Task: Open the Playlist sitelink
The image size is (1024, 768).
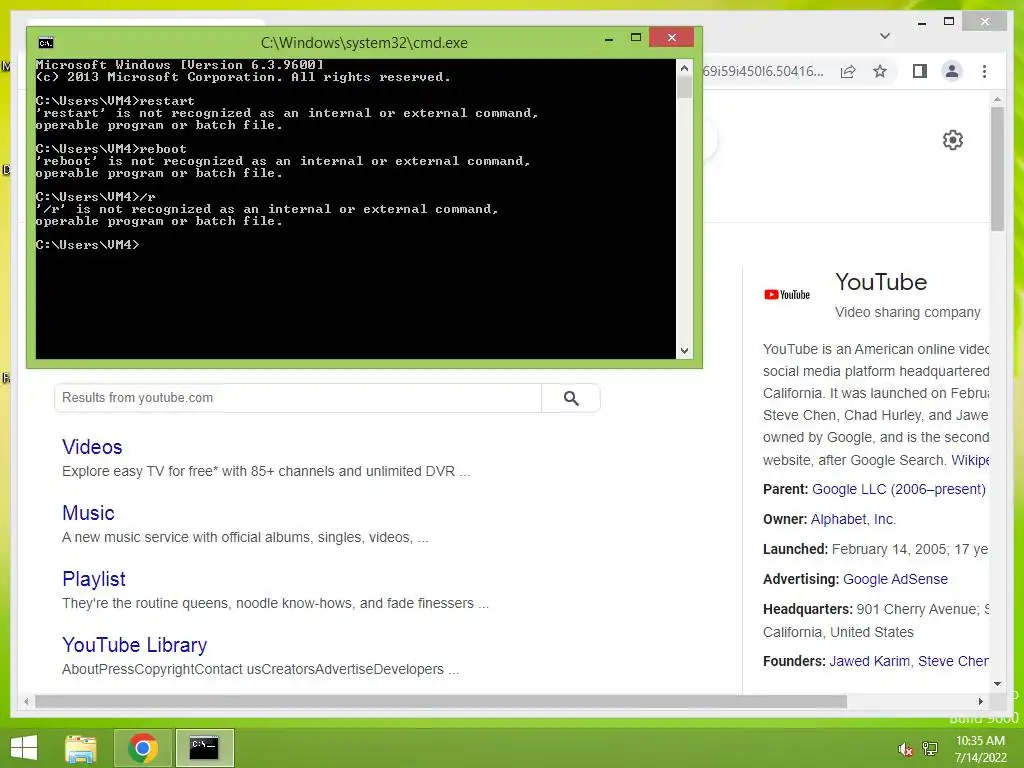Action: click(x=94, y=579)
